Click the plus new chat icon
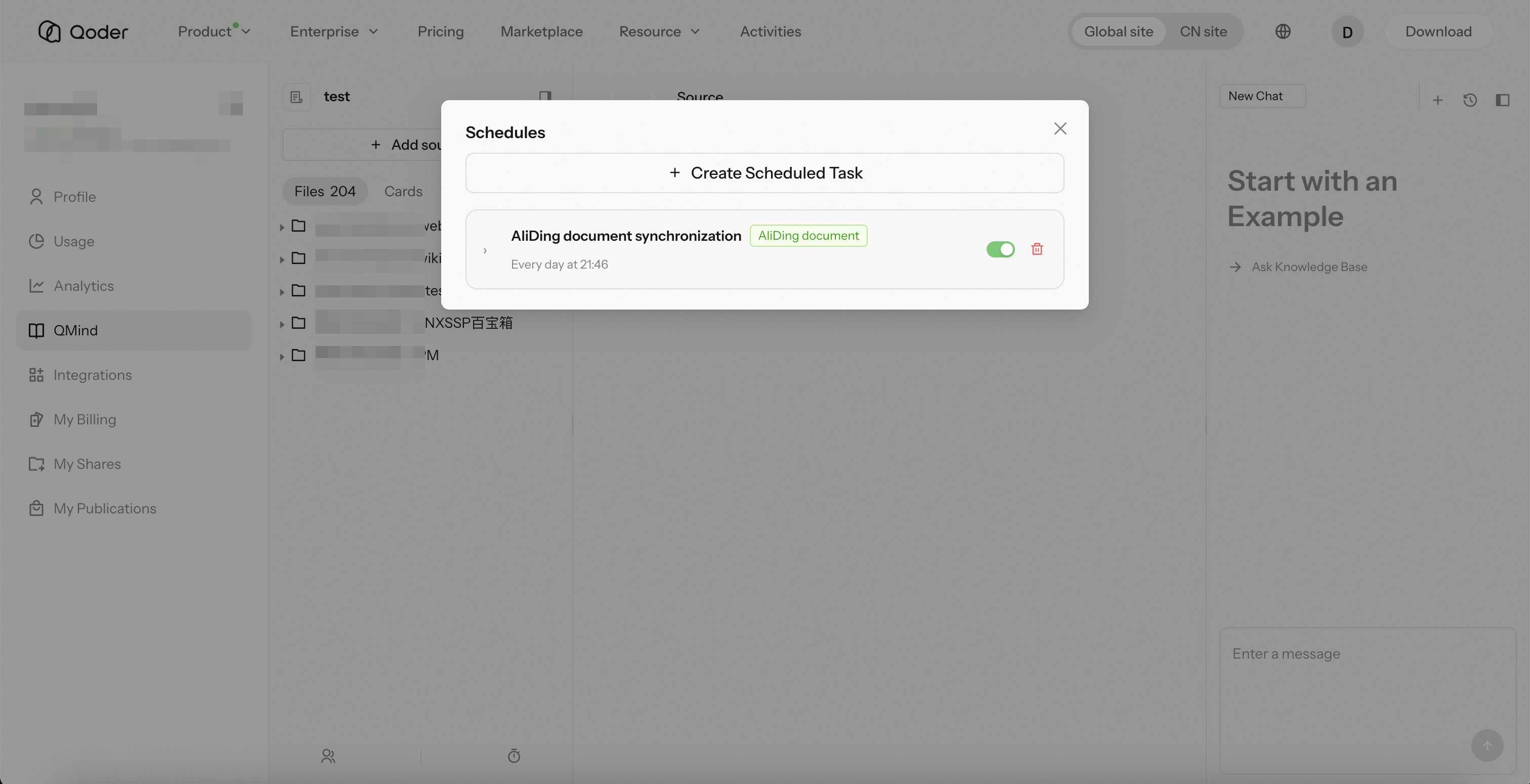The image size is (1530, 784). pyautogui.click(x=1437, y=100)
